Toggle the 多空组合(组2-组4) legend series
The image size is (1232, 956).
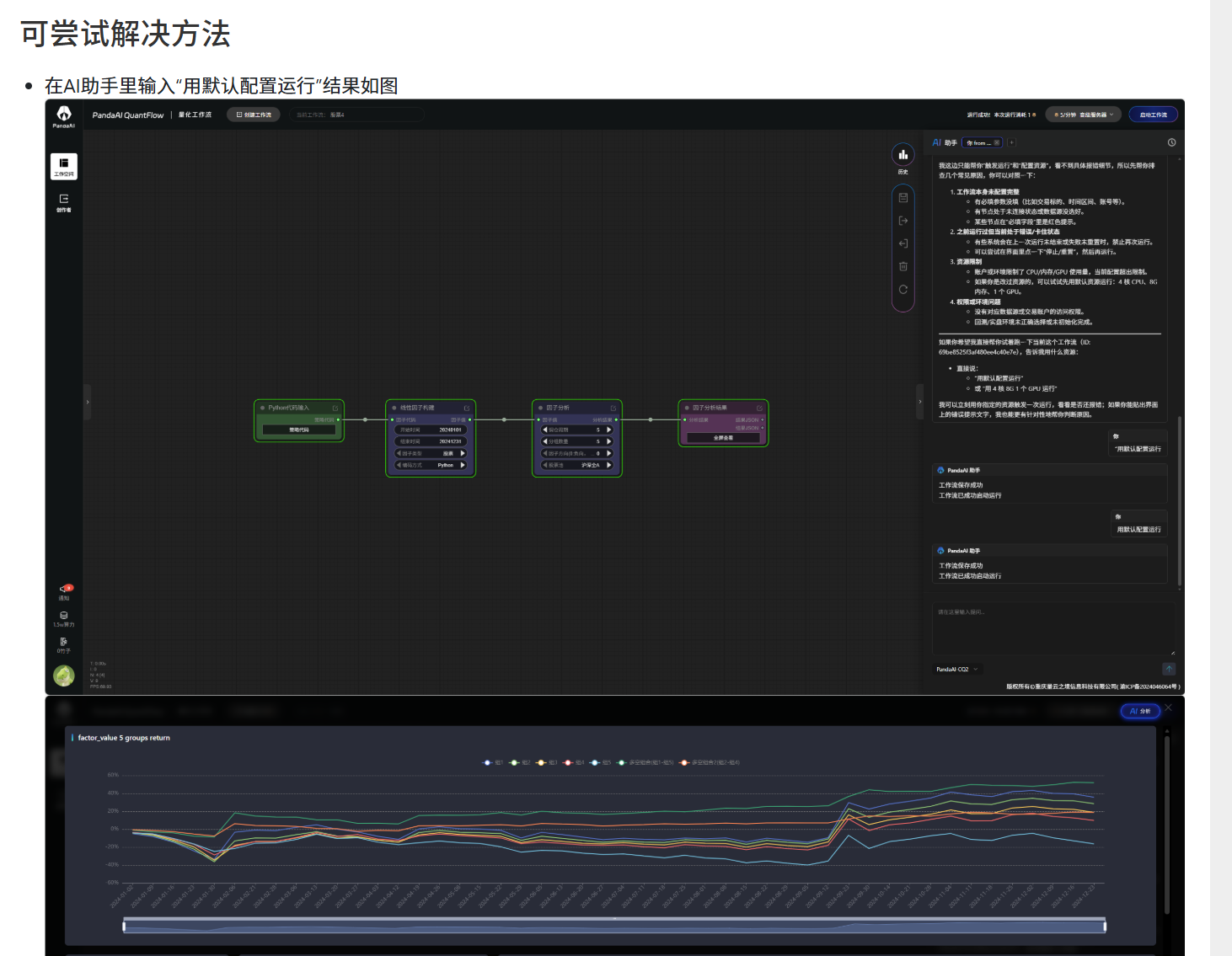click(710, 763)
